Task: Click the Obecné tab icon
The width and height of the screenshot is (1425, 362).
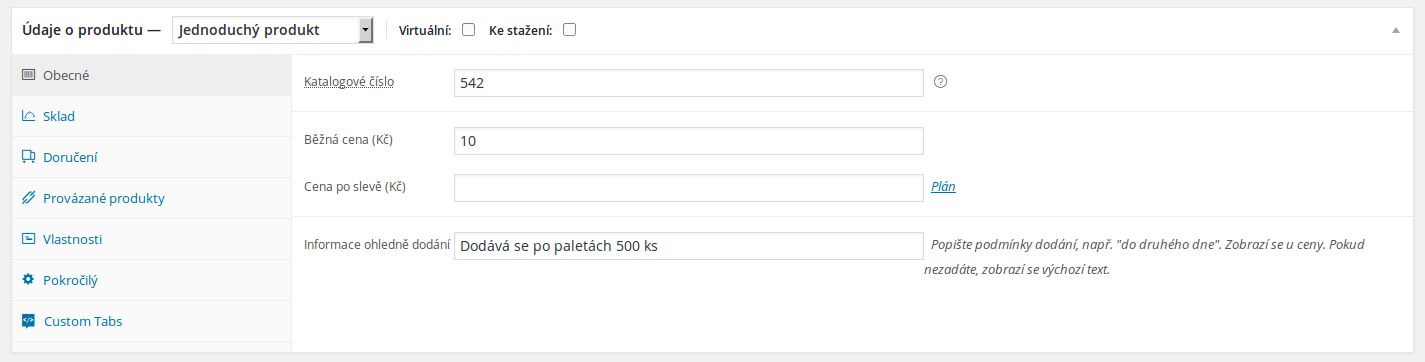Action: [28, 74]
